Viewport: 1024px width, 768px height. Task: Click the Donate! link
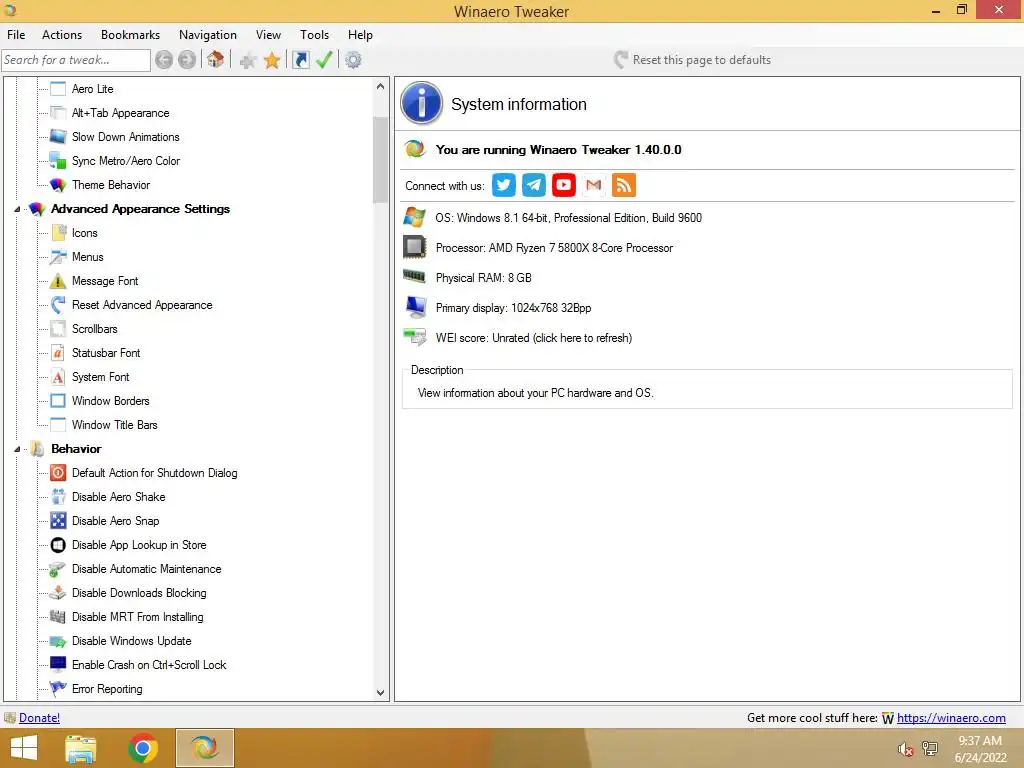39,718
